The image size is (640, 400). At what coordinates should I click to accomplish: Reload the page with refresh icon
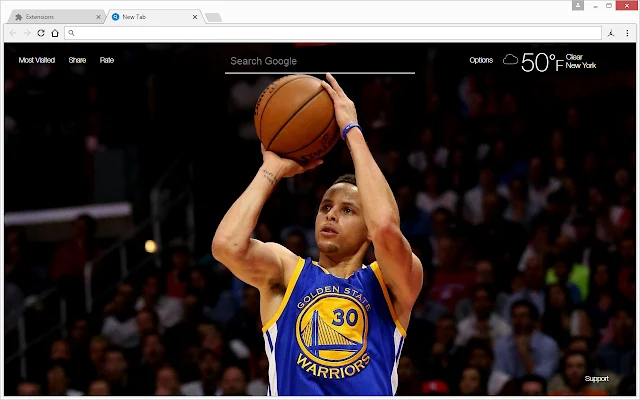[x=41, y=33]
